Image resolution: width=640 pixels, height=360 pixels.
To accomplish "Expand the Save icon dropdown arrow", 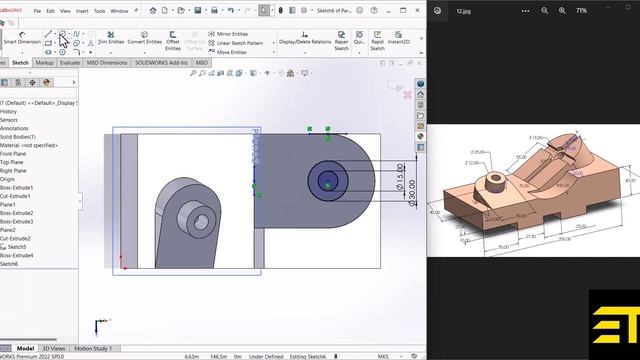I will tap(205, 11).
